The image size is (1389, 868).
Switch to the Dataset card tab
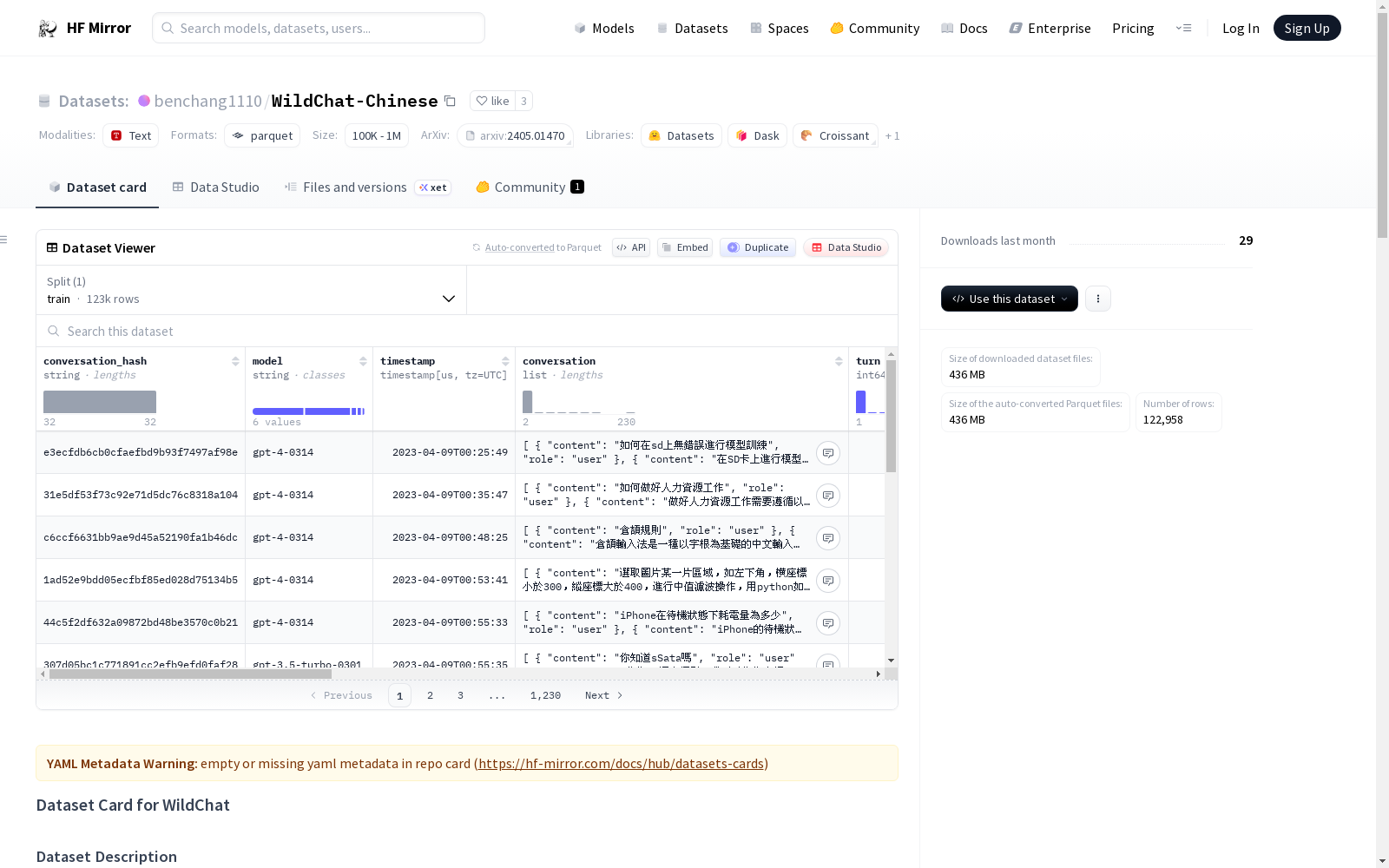tap(97, 187)
